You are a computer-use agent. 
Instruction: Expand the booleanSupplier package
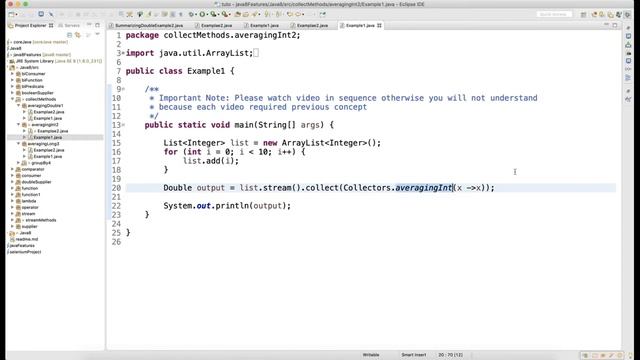12,93
